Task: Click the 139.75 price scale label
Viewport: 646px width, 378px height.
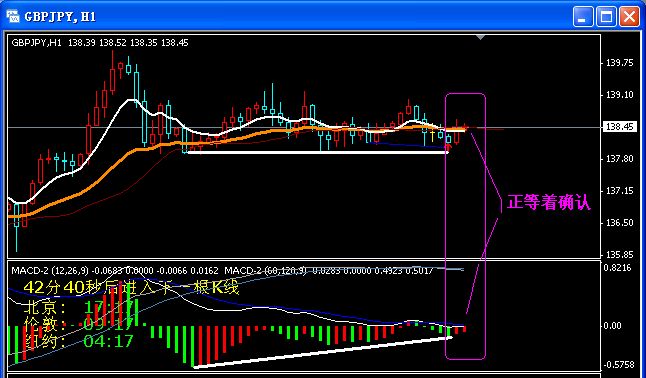Action: pyautogui.click(x=620, y=63)
